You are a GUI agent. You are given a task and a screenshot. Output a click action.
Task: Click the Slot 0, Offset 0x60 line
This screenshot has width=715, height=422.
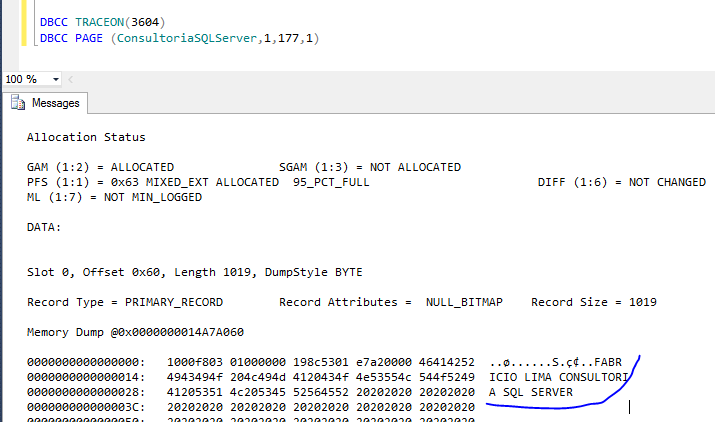pyautogui.click(x=194, y=272)
